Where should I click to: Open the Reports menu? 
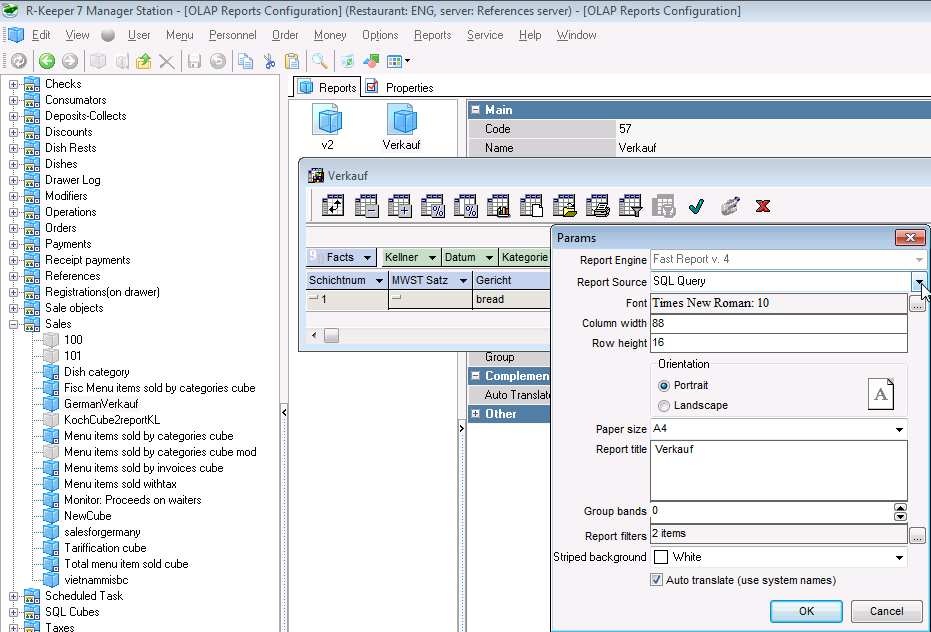tap(432, 35)
